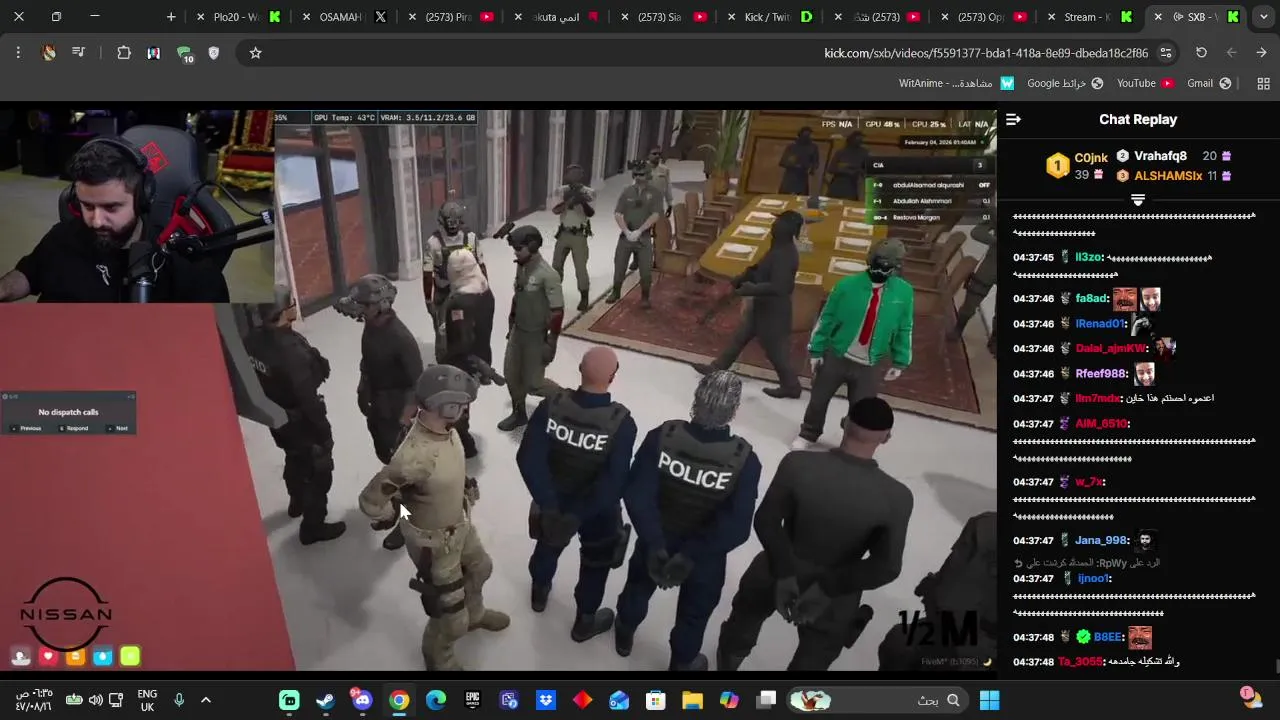Open Microsoft Edge from the taskbar
Viewport: 1280px width, 720px height.
[x=436, y=700]
